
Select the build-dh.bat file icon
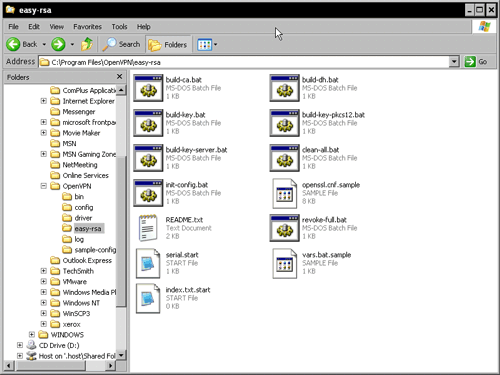click(x=284, y=88)
